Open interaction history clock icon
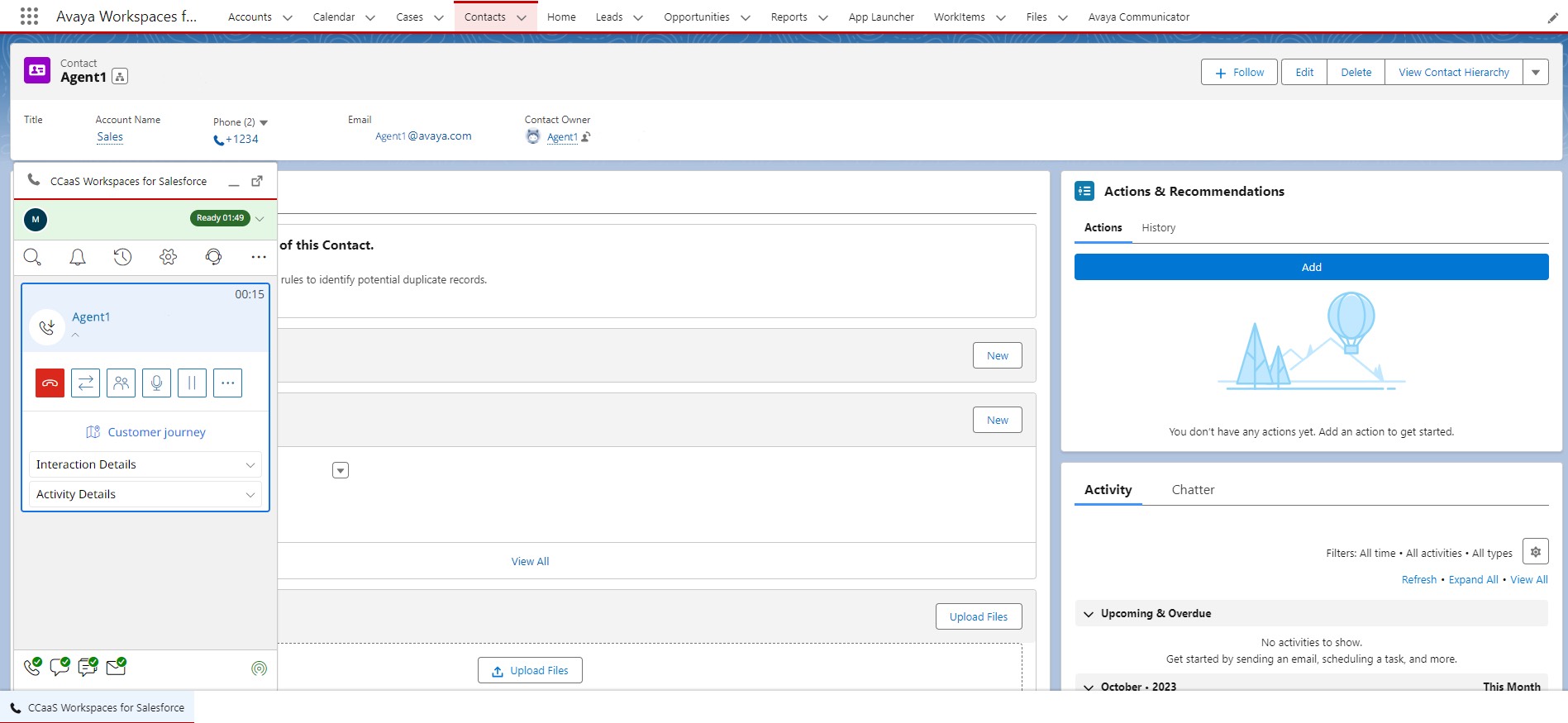The image size is (1568, 723). point(122,257)
